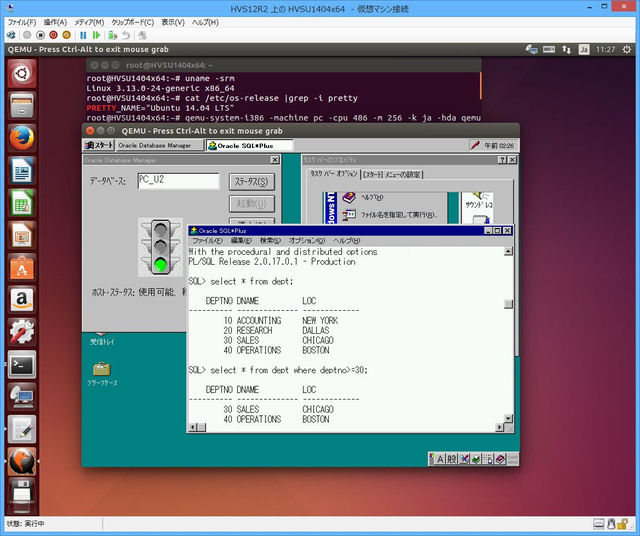The height and width of the screenshot is (536, 640).
Task: Click the 受信トレイ desktop icon
Action: [x=102, y=339]
